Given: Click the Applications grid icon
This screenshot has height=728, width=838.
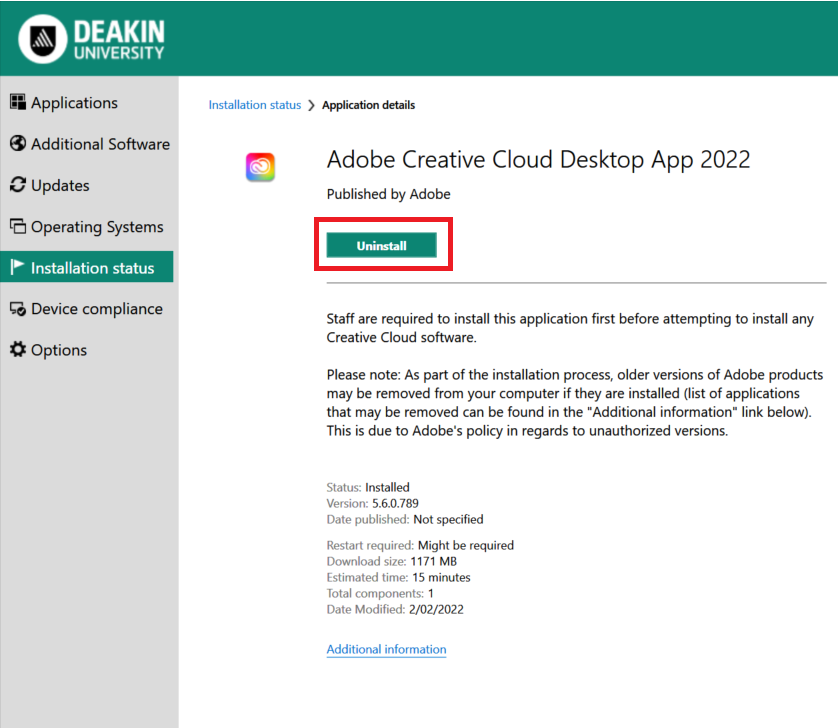Looking at the screenshot, I should click(18, 102).
